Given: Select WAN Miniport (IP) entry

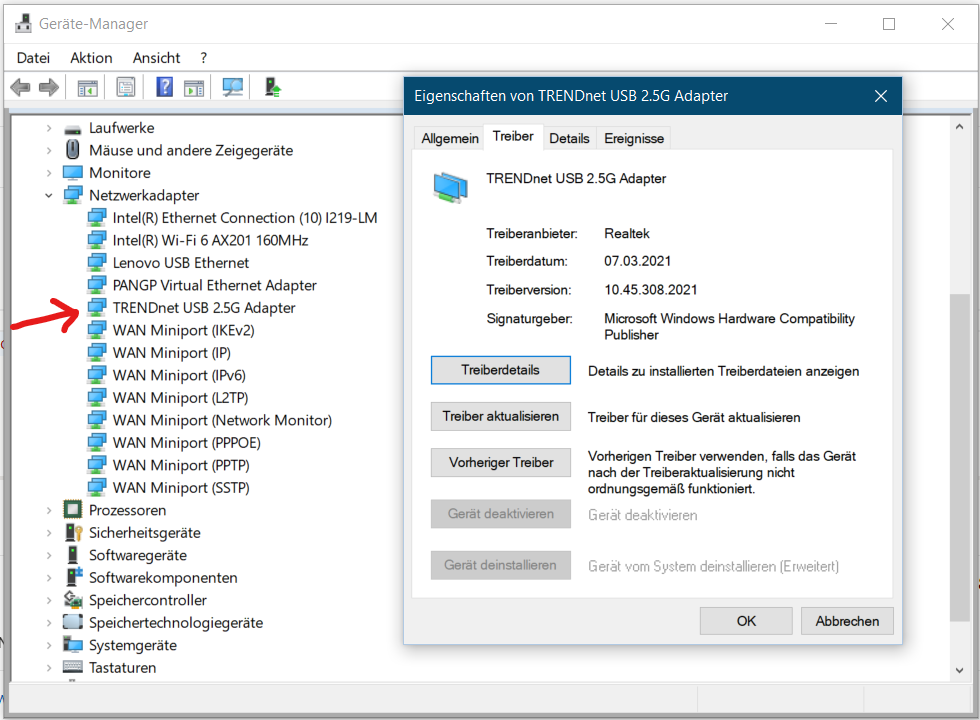Looking at the screenshot, I should pos(172,353).
